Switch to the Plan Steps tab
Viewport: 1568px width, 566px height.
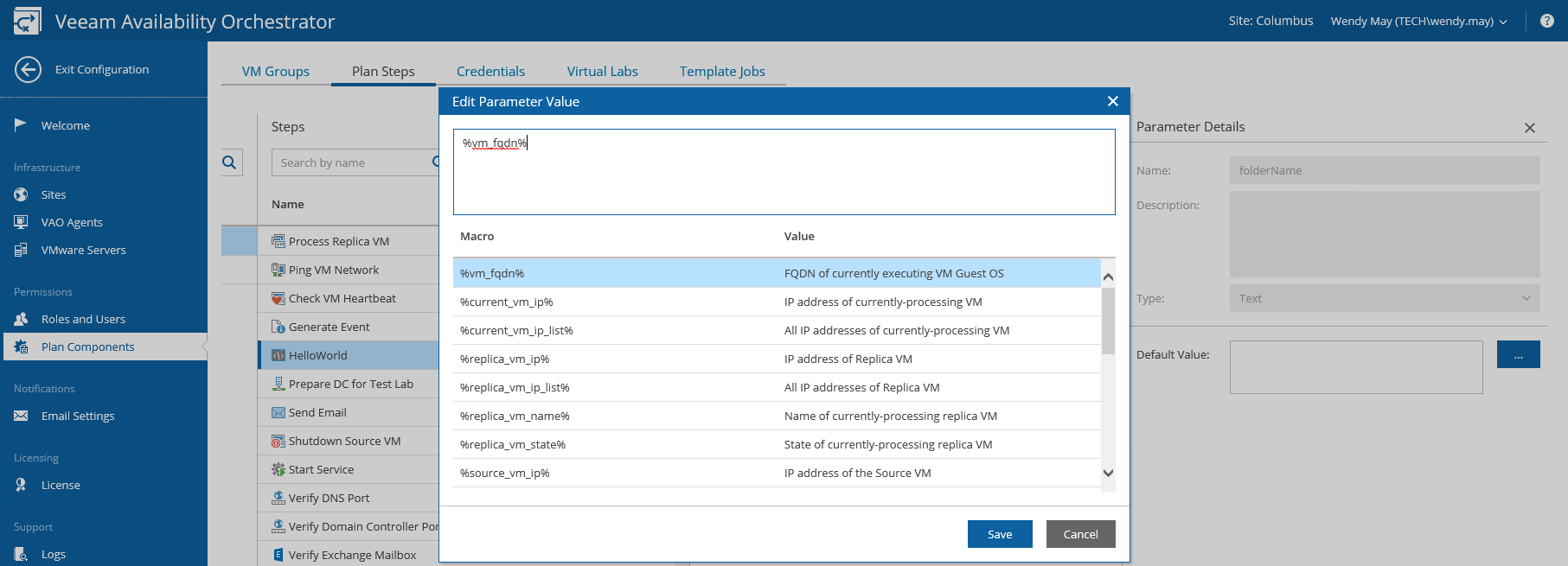(383, 71)
